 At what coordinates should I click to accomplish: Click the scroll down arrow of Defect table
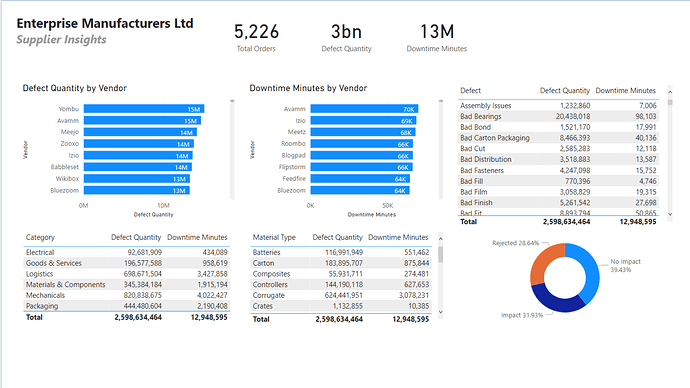670,214
